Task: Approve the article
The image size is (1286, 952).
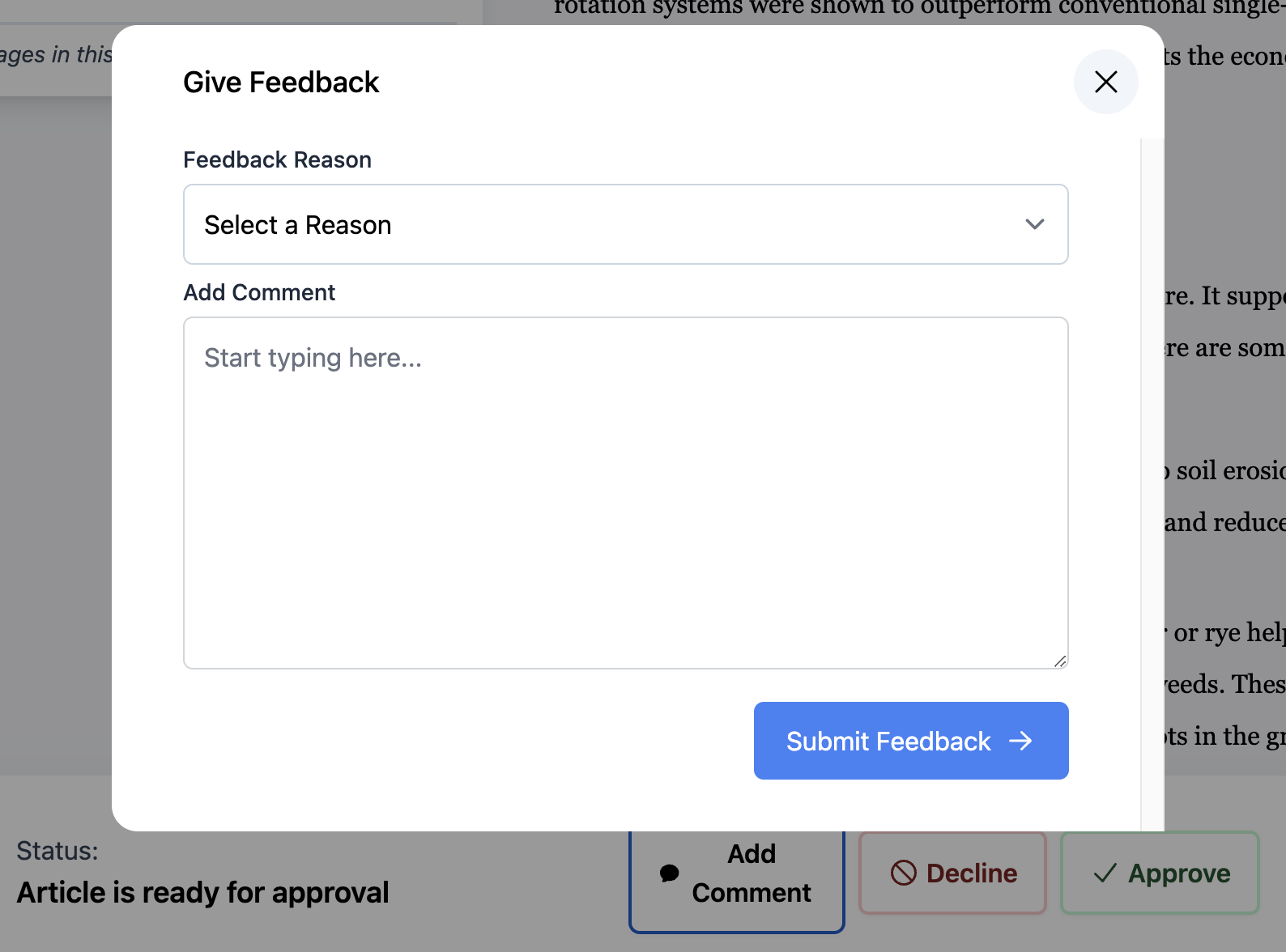Action: (x=1160, y=873)
